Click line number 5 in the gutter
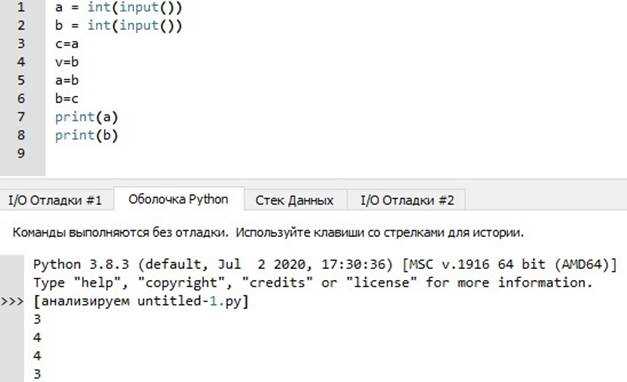The height and width of the screenshot is (382, 627). click(21, 80)
